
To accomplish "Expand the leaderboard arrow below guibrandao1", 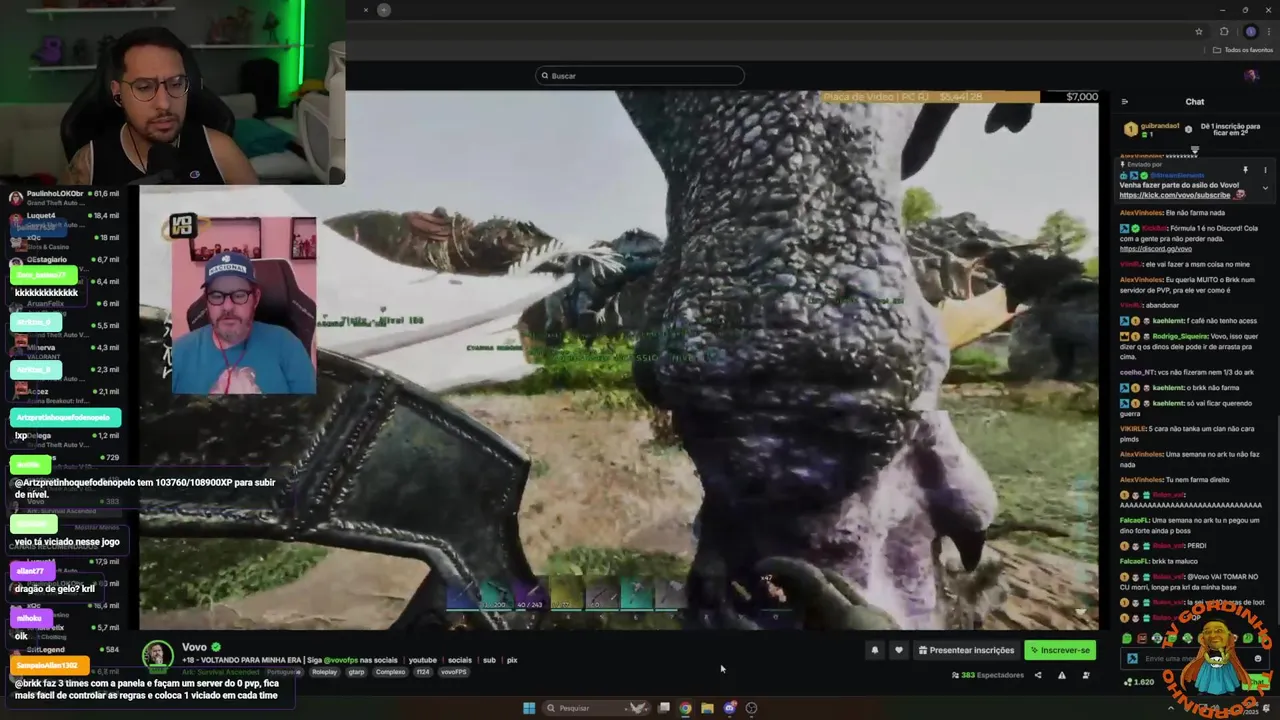I will click(x=1194, y=150).
